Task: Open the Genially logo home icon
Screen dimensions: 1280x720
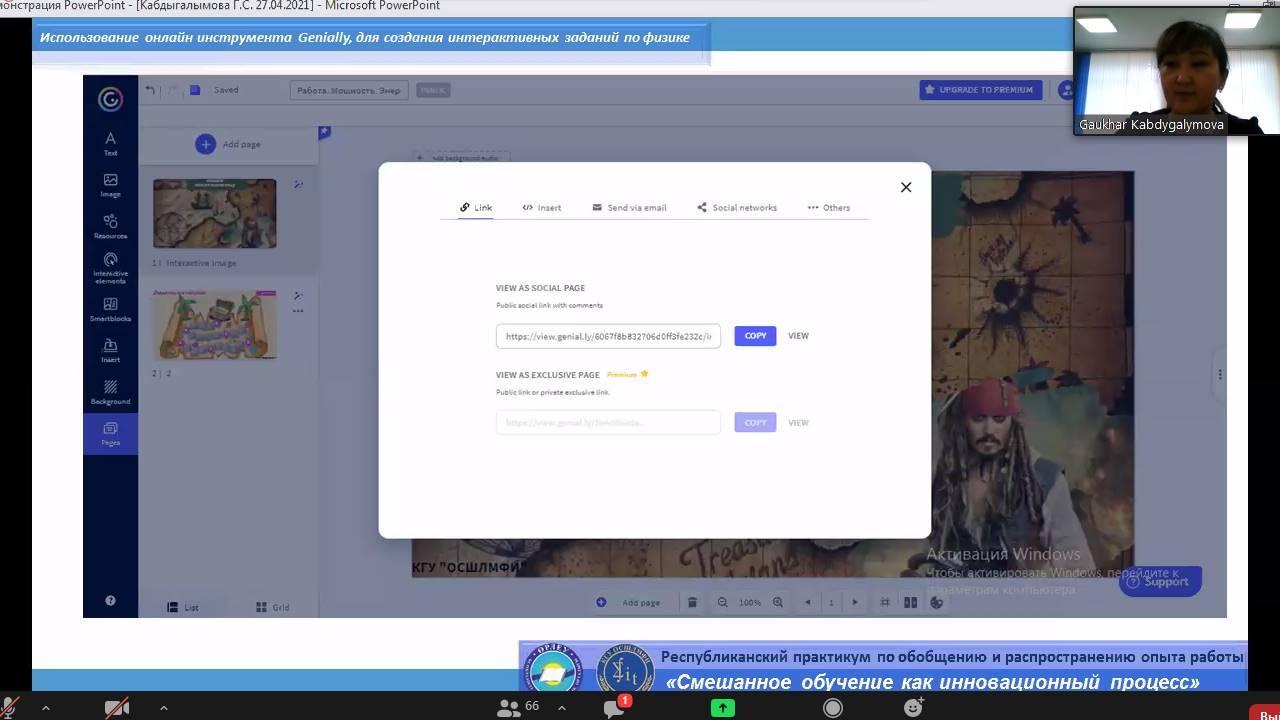Action: [x=110, y=98]
